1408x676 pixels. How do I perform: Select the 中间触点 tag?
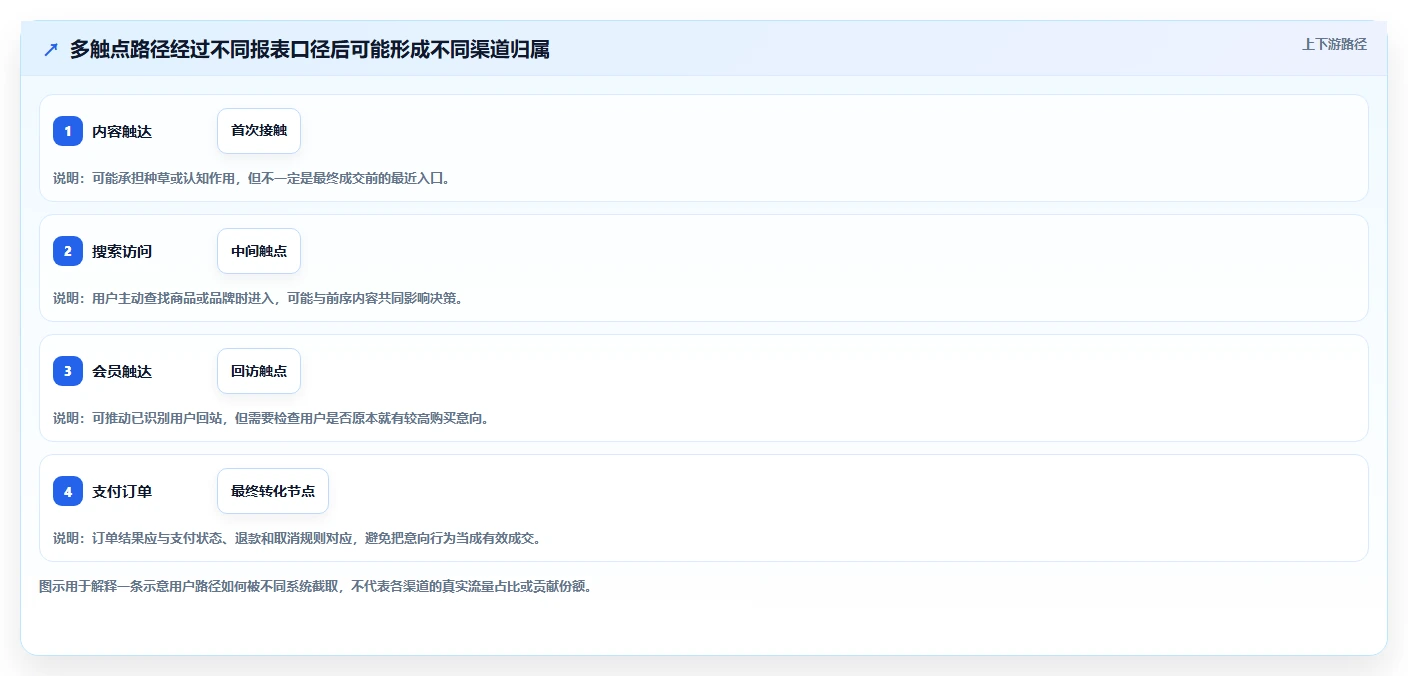[x=259, y=251]
